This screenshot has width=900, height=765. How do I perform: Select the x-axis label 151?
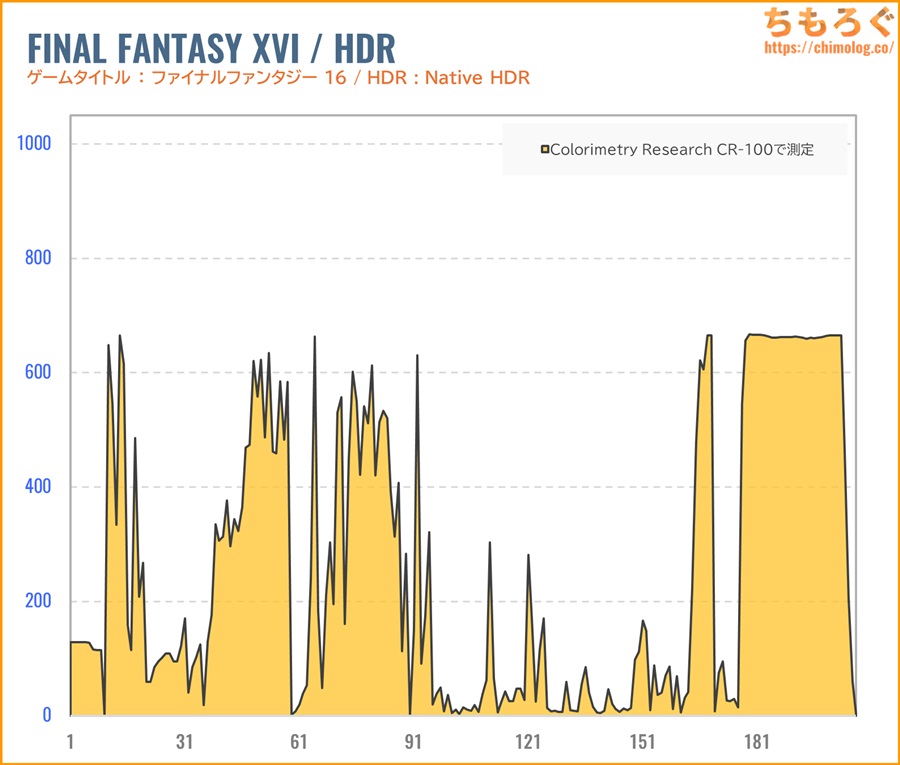pos(642,742)
